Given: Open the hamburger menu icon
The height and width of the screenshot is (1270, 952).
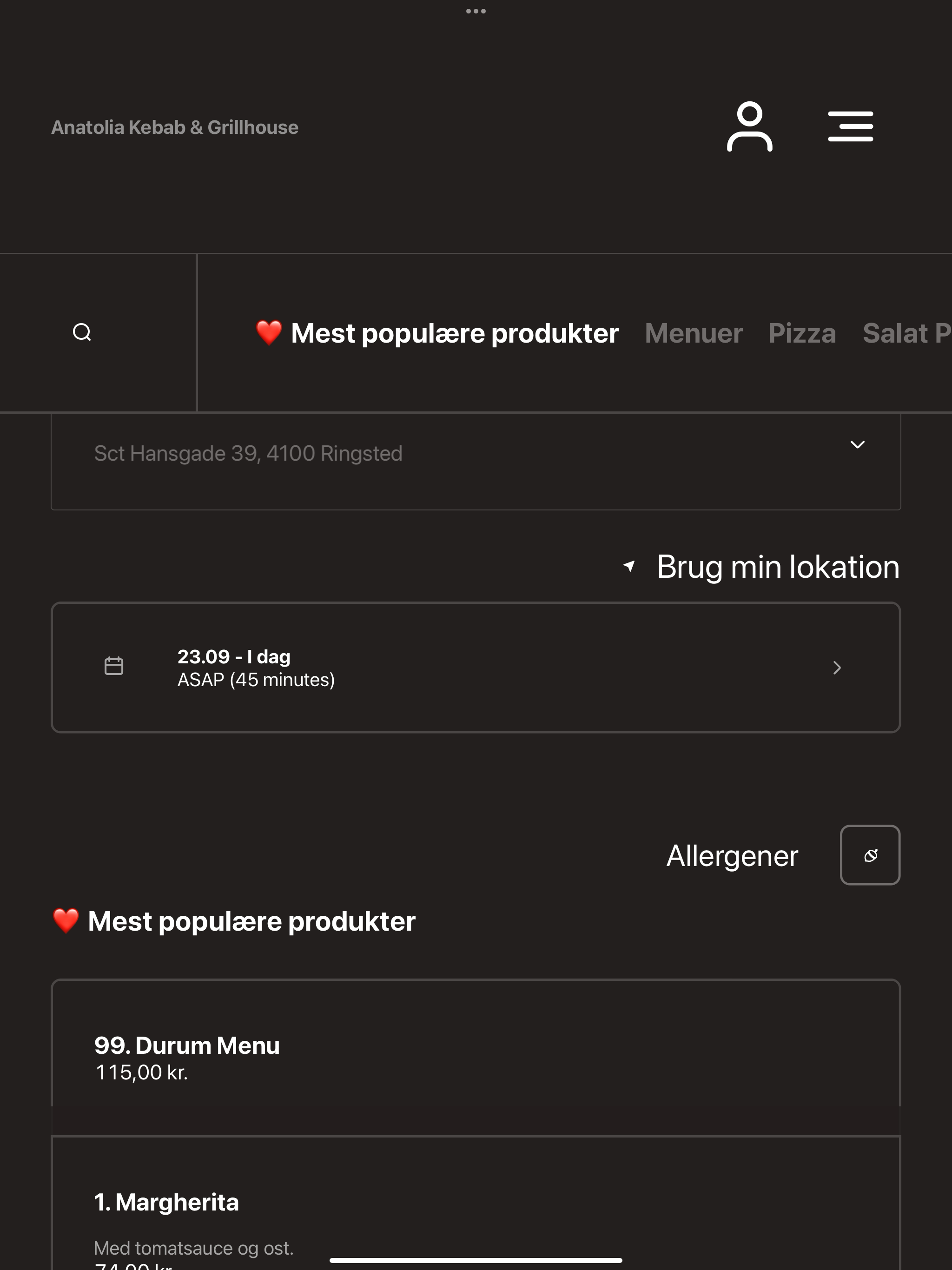Looking at the screenshot, I should pyautogui.click(x=850, y=126).
